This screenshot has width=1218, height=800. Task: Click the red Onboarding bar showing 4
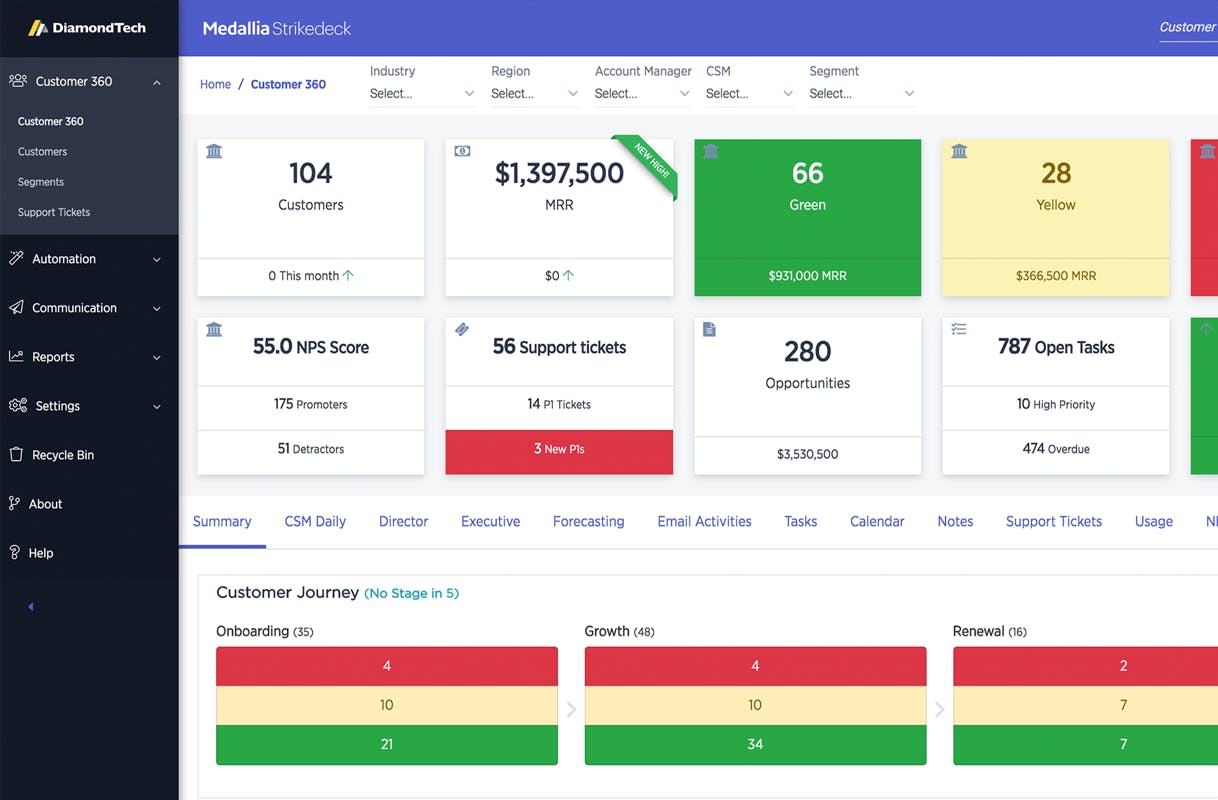pyautogui.click(x=387, y=666)
